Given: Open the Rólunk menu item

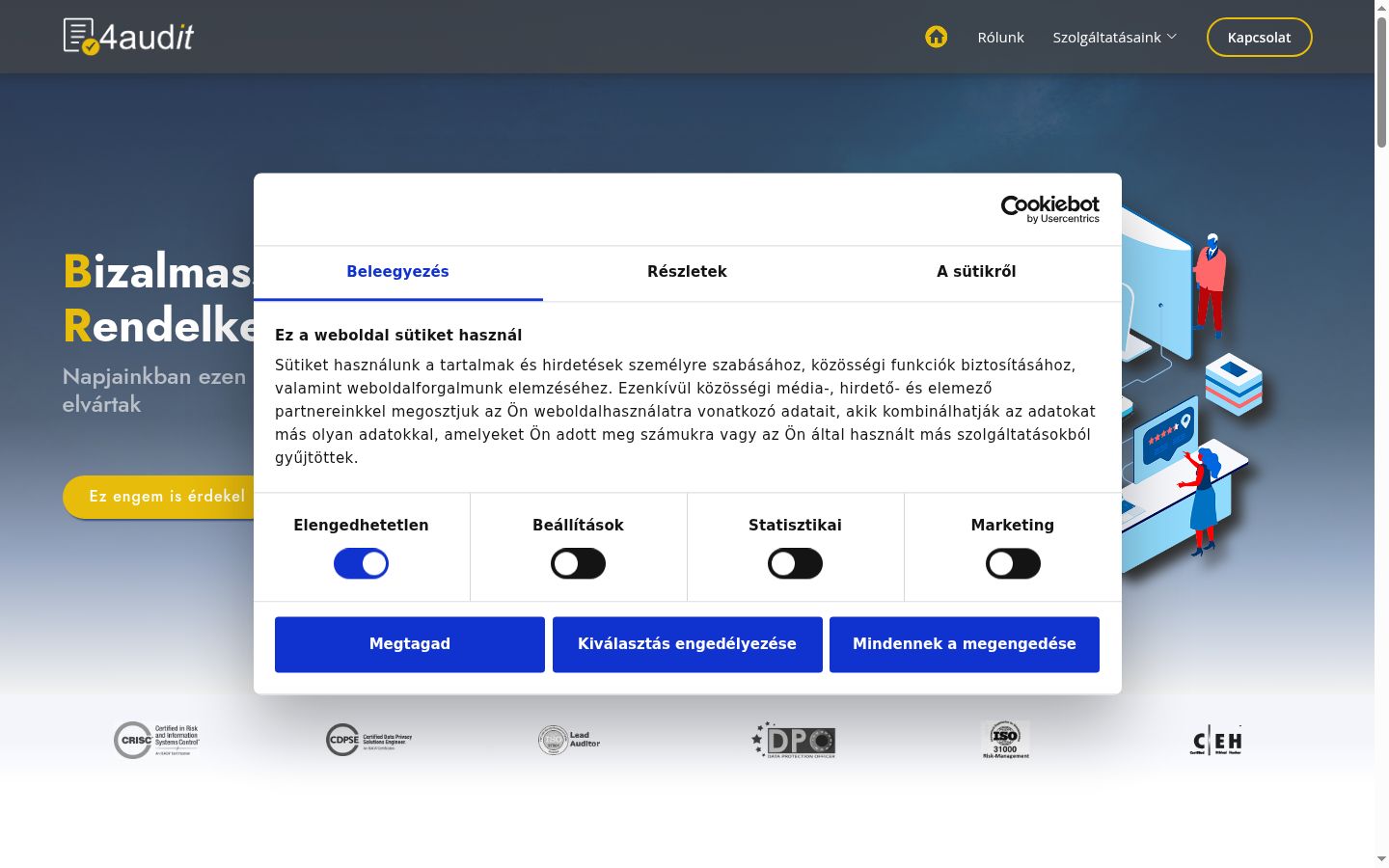Looking at the screenshot, I should tap(1000, 38).
